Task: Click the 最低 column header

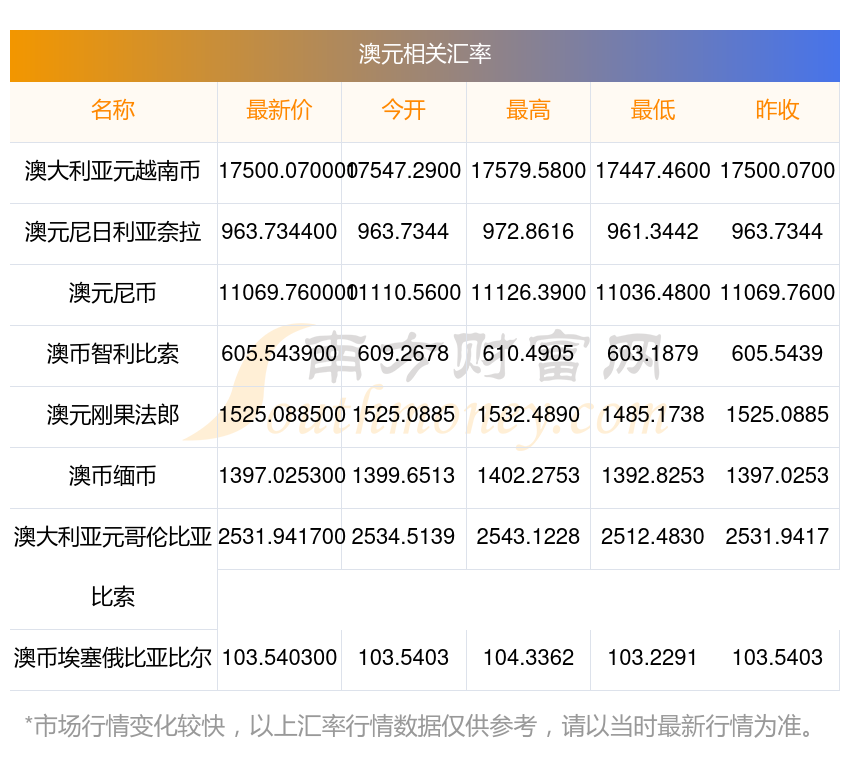Action: point(652,110)
